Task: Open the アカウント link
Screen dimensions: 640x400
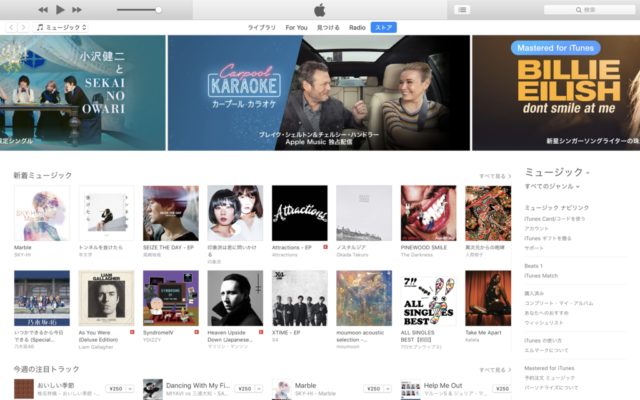Action: pos(536,229)
